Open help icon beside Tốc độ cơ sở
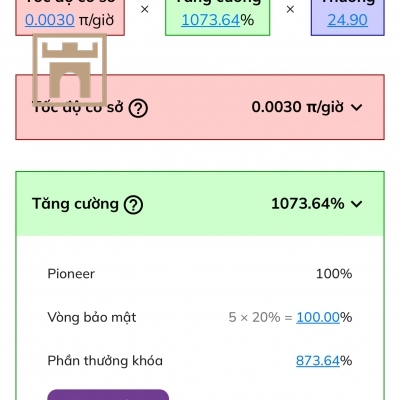Screen dimensions: 400x400 (138, 108)
